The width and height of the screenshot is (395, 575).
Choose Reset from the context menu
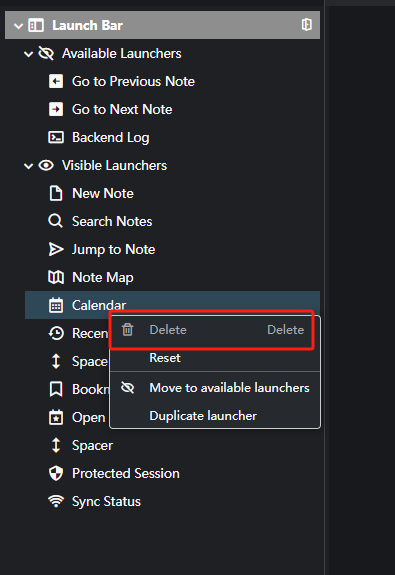click(215, 358)
